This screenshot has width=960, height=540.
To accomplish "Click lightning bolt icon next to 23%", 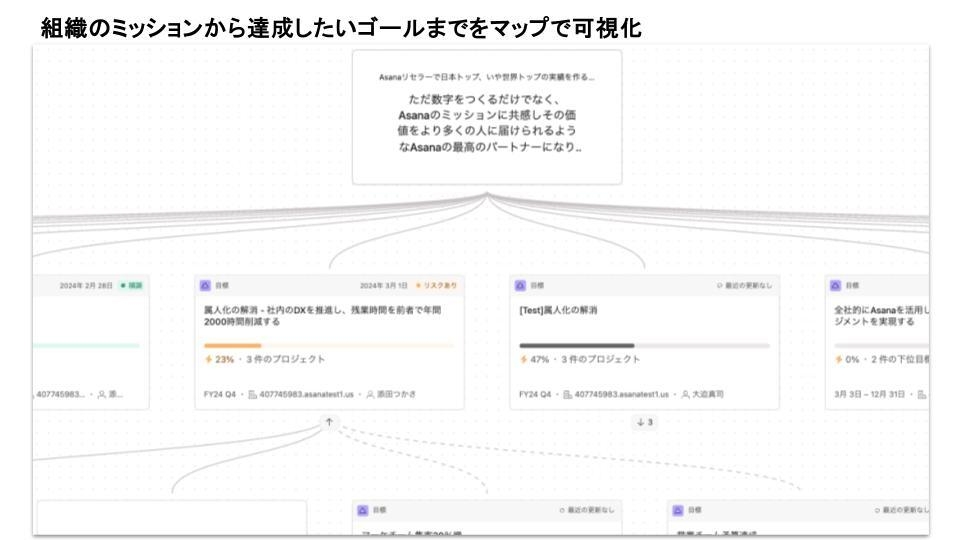I will 207,360.
